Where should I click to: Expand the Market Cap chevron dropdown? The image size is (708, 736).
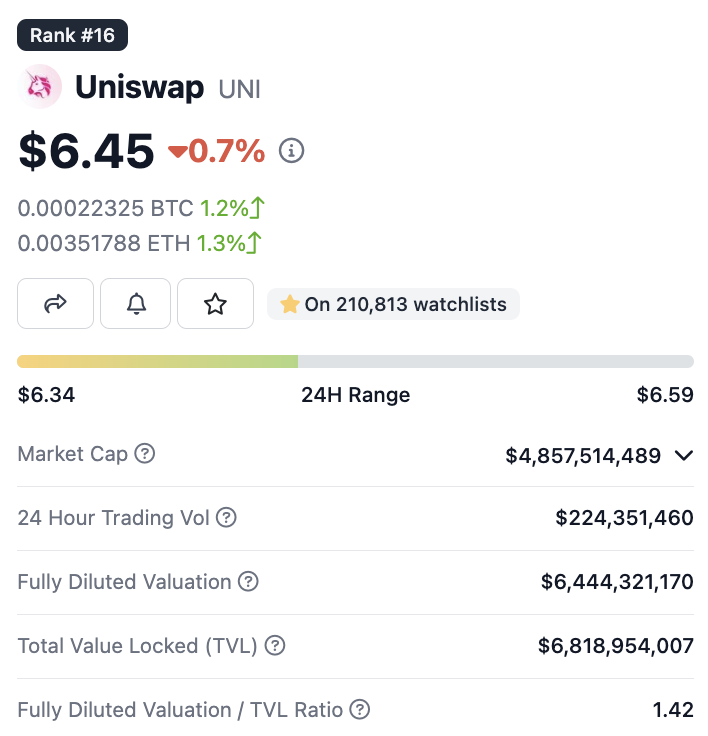684,456
